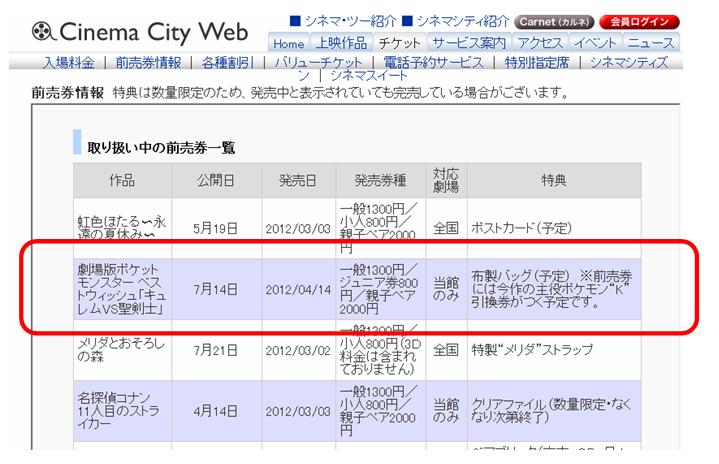
Task: Switch to the アクセス tab
Action: tap(540, 43)
